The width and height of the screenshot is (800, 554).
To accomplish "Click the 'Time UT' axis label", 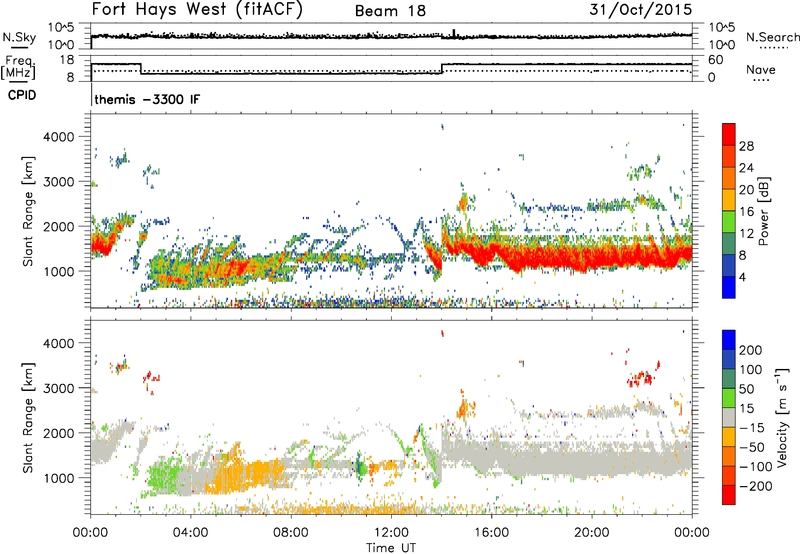I will tap(391, 547).
